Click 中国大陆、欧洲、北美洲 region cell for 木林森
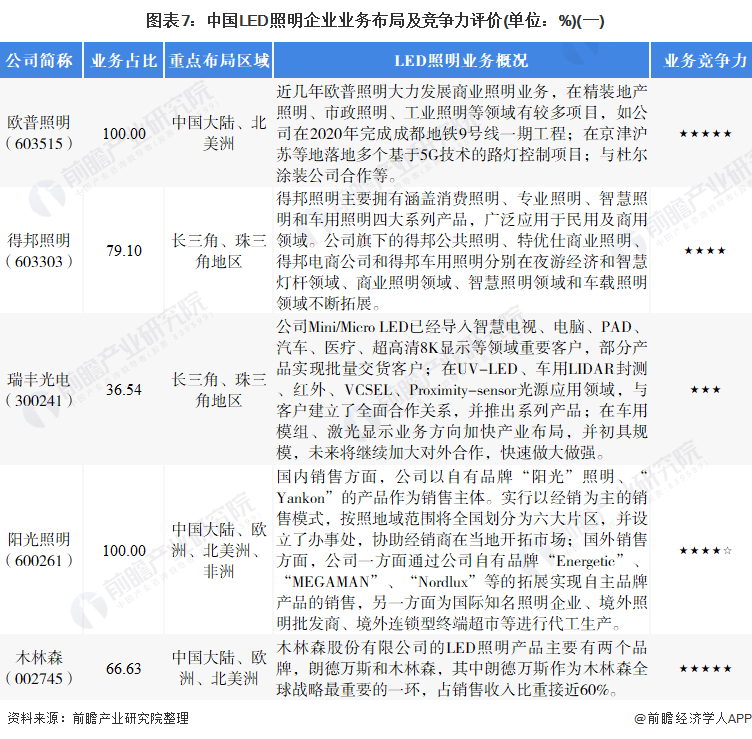This screenshot has width=752, height=739. [x=219, y=668]
